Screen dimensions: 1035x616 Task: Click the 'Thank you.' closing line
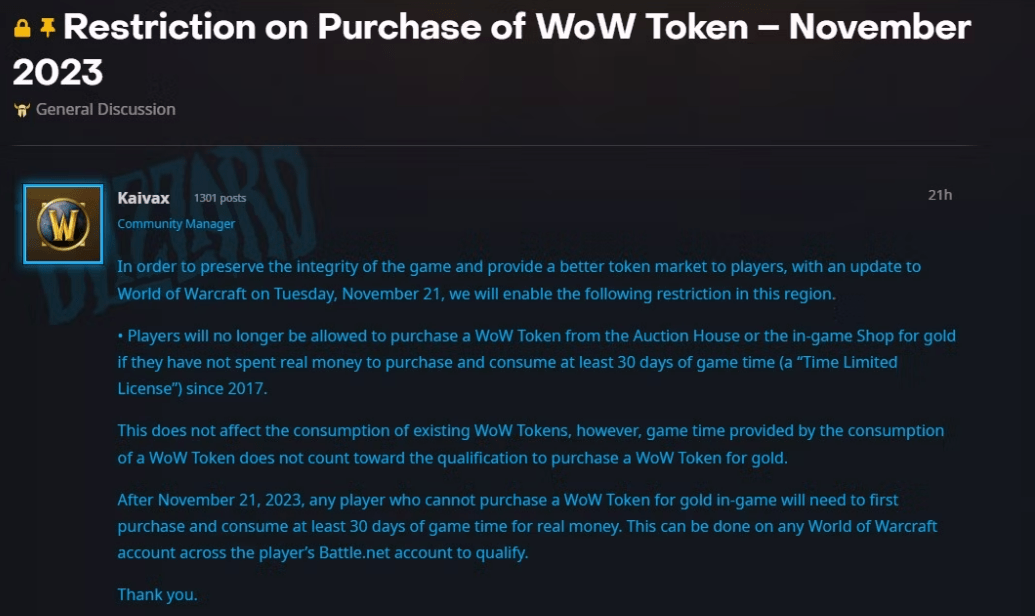[157, 594]
